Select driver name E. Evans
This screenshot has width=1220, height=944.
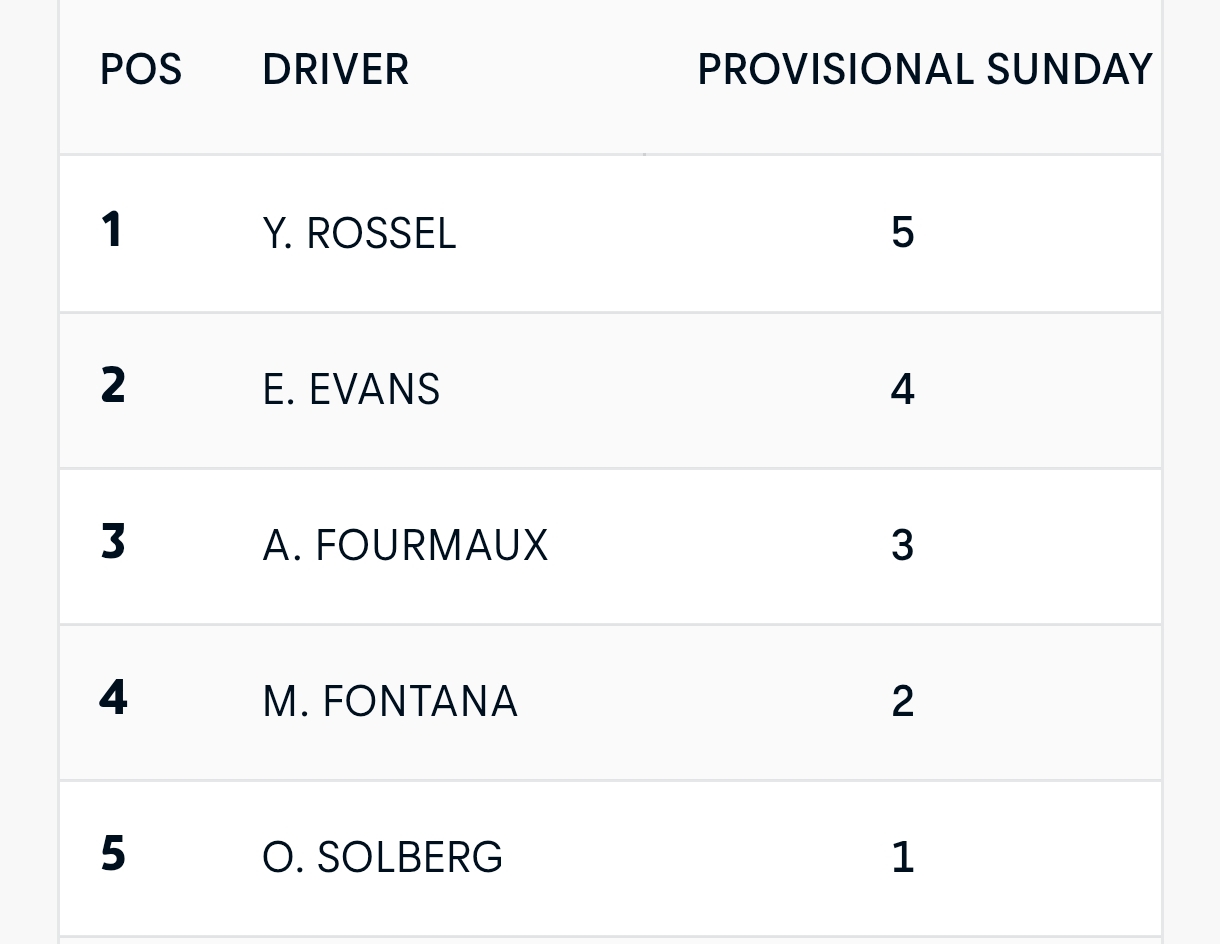click(351, 390)
